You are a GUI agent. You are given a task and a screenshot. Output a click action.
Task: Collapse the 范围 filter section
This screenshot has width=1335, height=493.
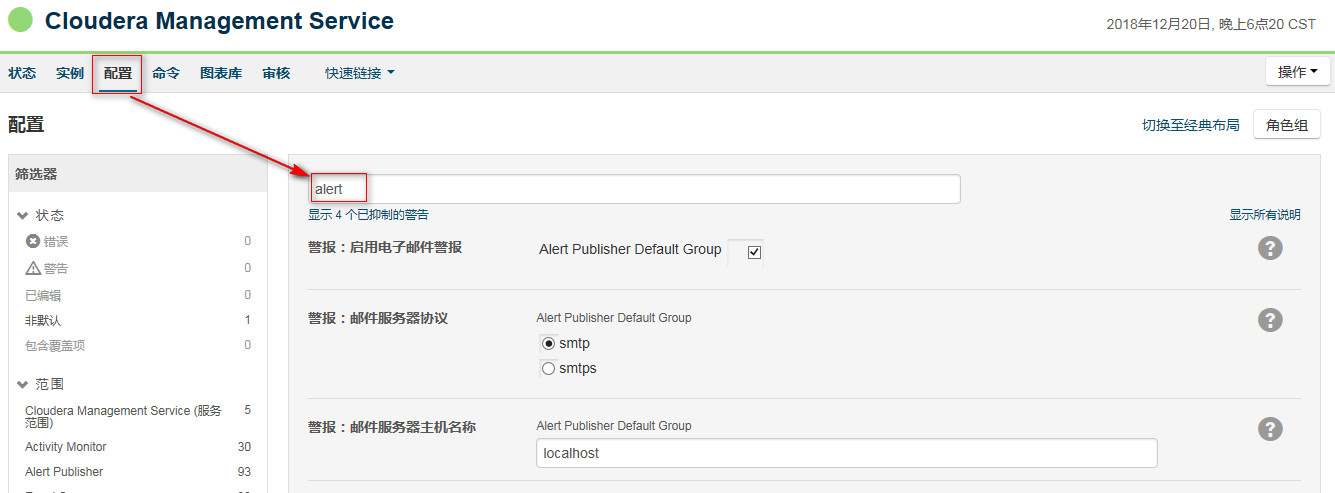[x=23, y=384]
